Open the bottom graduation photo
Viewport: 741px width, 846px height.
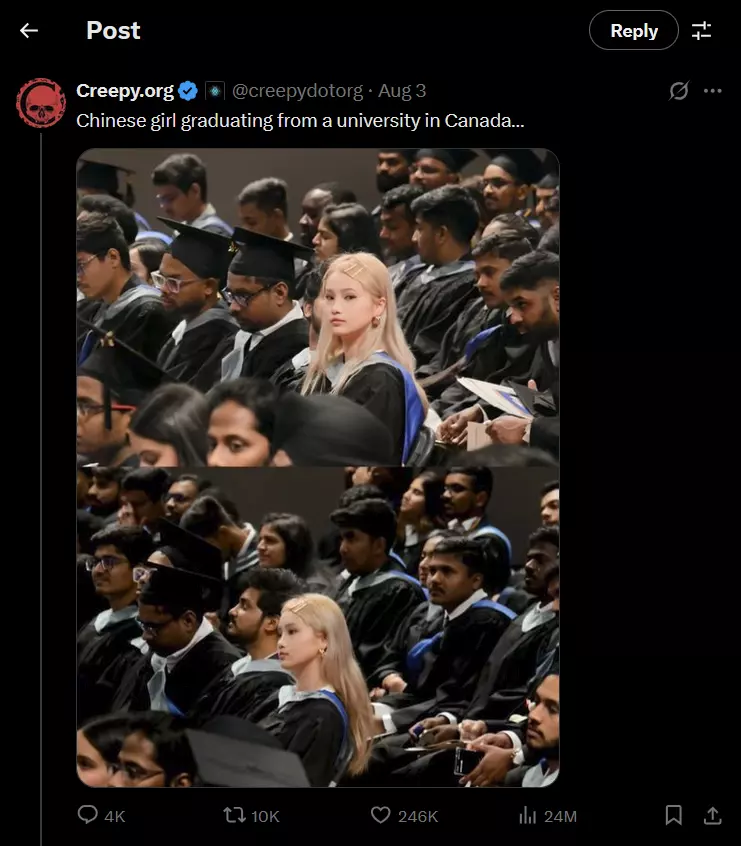point(318,627)
